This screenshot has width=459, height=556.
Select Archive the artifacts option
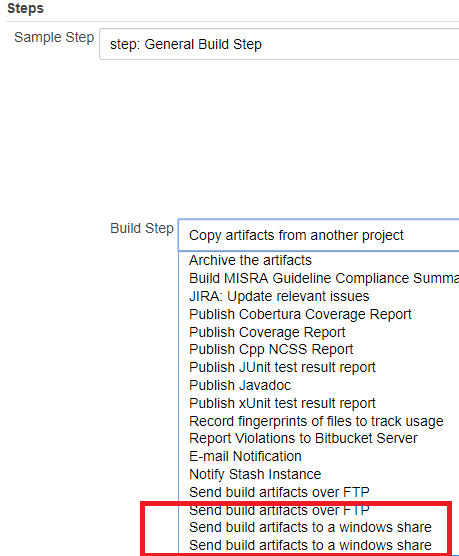tap(319, 260)
